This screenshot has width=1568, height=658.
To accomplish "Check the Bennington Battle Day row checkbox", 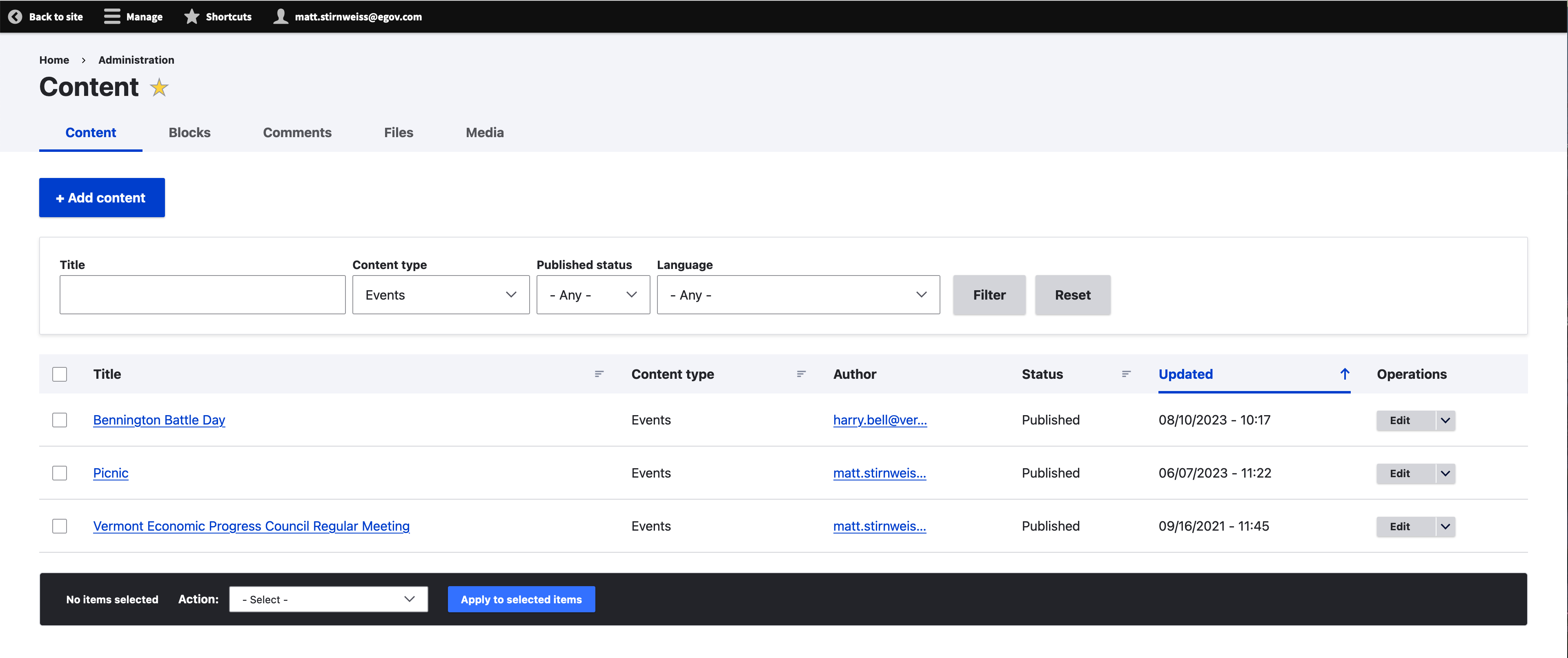I will [60, 420].
